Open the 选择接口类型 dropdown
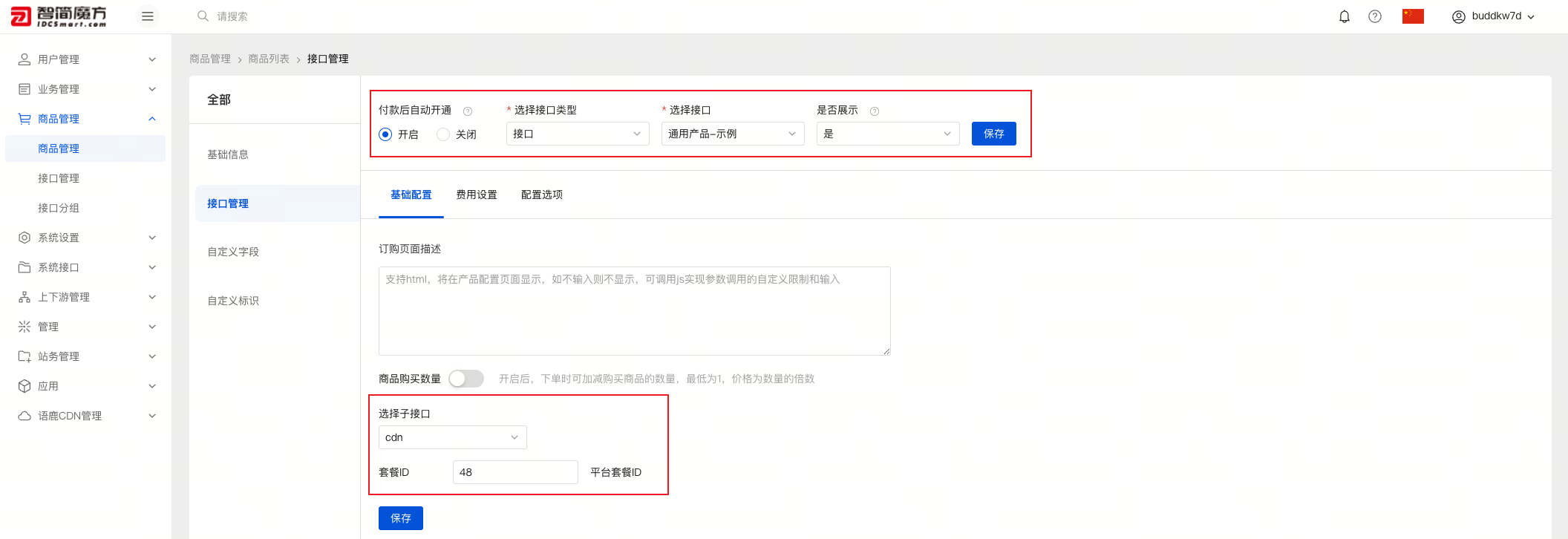The width and height of the screenshot is (1568, 539). coord(577,134)
